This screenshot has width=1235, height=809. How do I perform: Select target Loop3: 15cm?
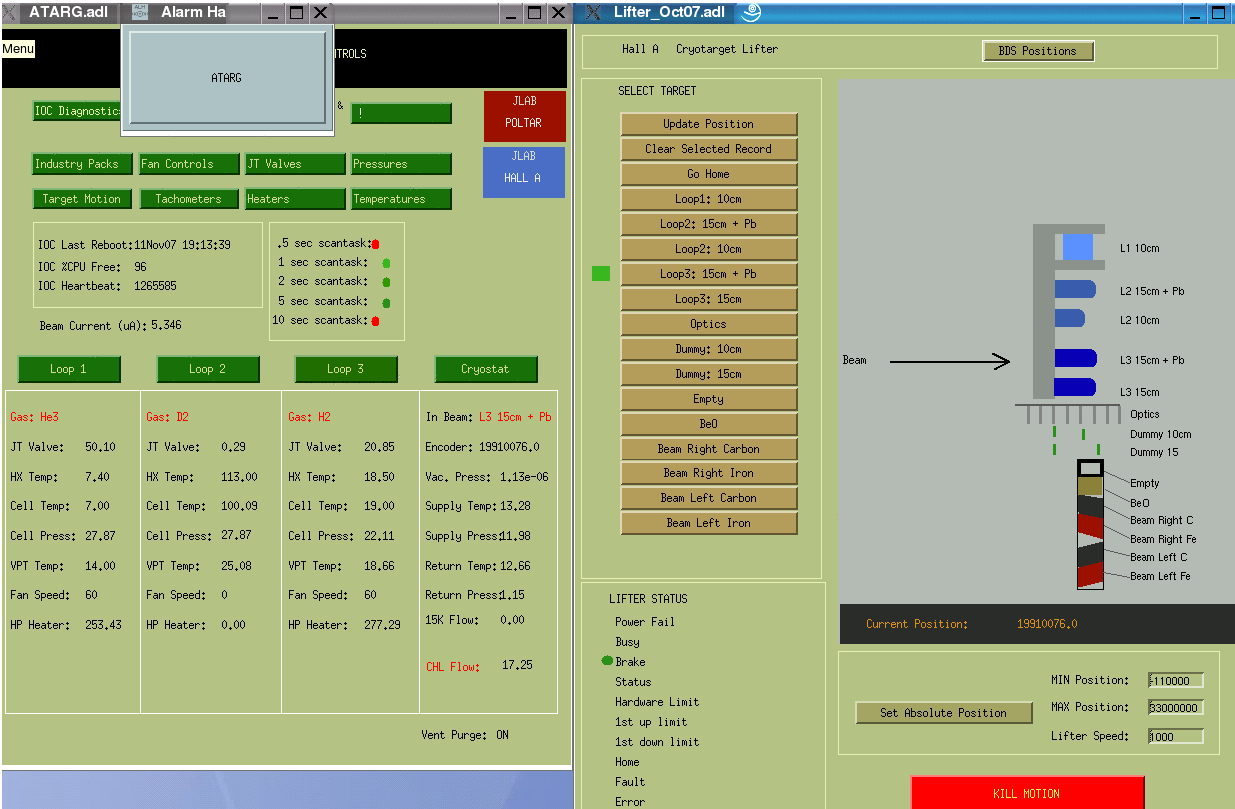click(x=709, y=299)
